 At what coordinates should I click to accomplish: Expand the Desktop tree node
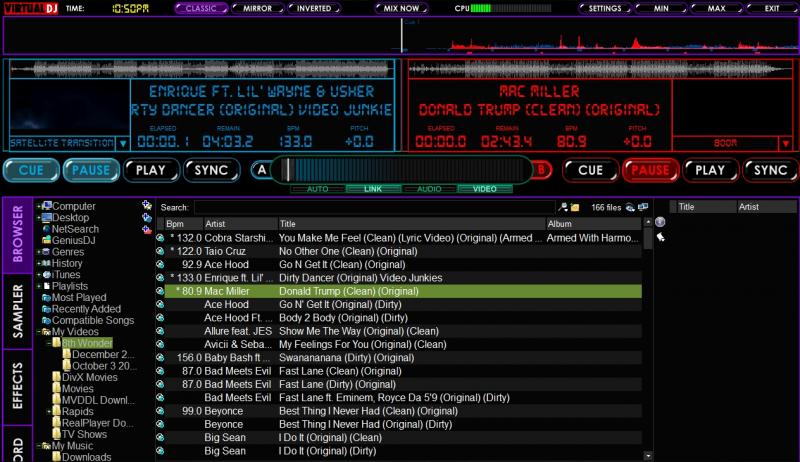(38, 218)
